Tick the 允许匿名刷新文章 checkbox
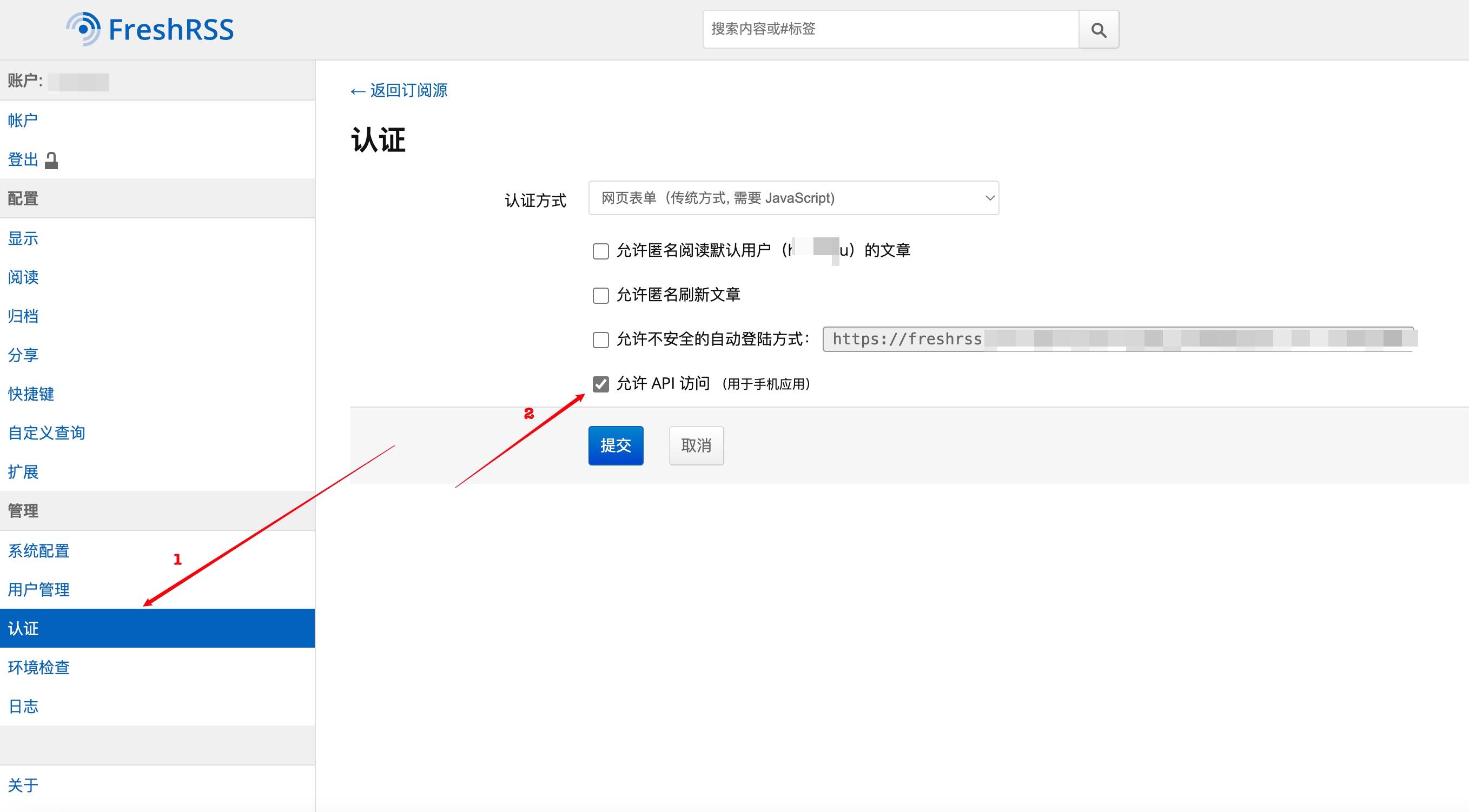The width and height of the screenshot is (1469, 812). point(600,295)
